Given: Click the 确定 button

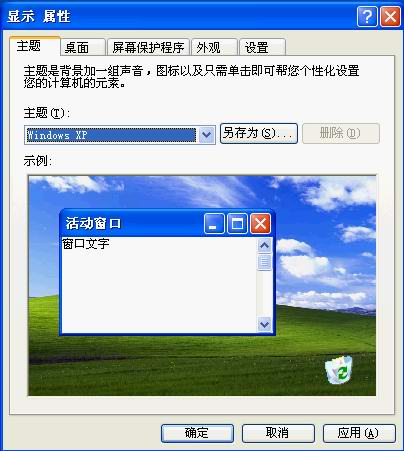Looking at the screenshot, I should coord(197,433).
